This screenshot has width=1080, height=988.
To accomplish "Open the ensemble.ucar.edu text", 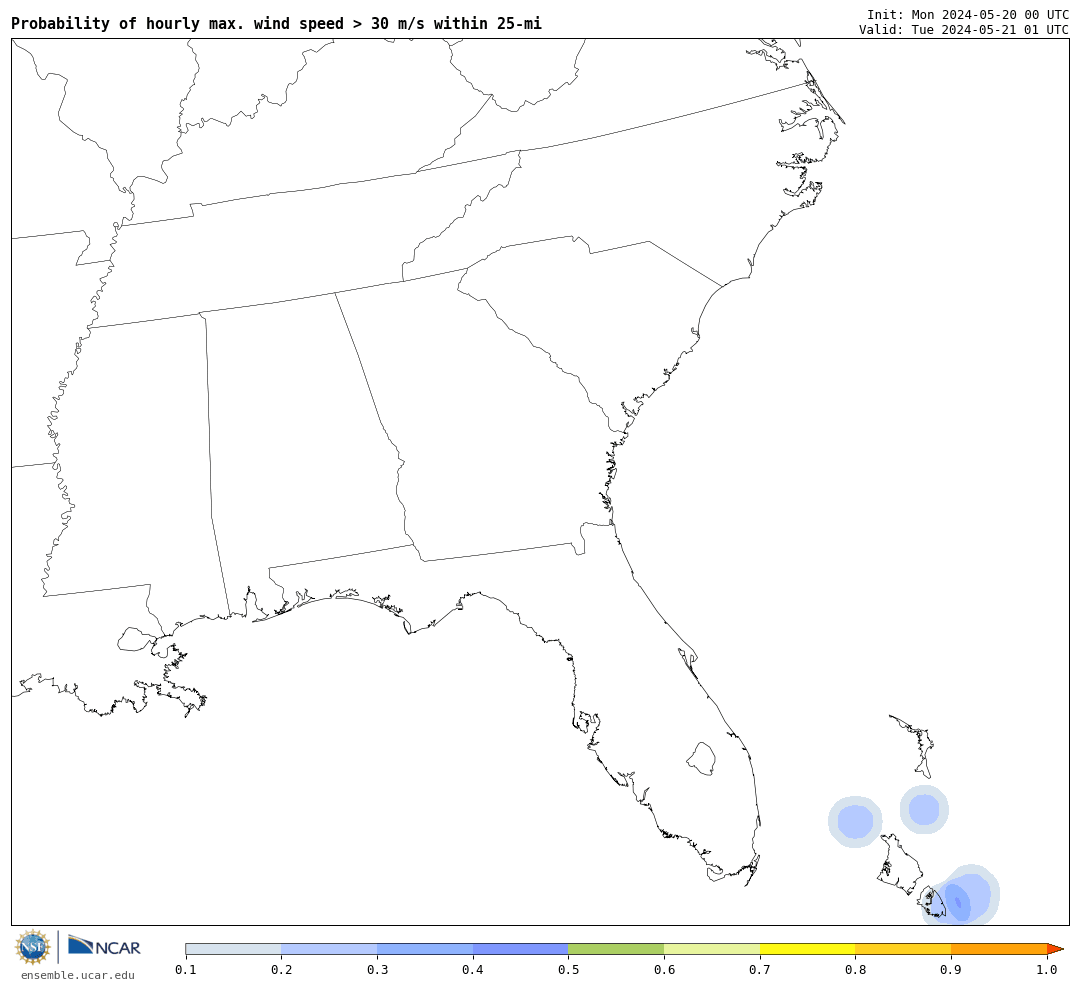I will (78, 975).
